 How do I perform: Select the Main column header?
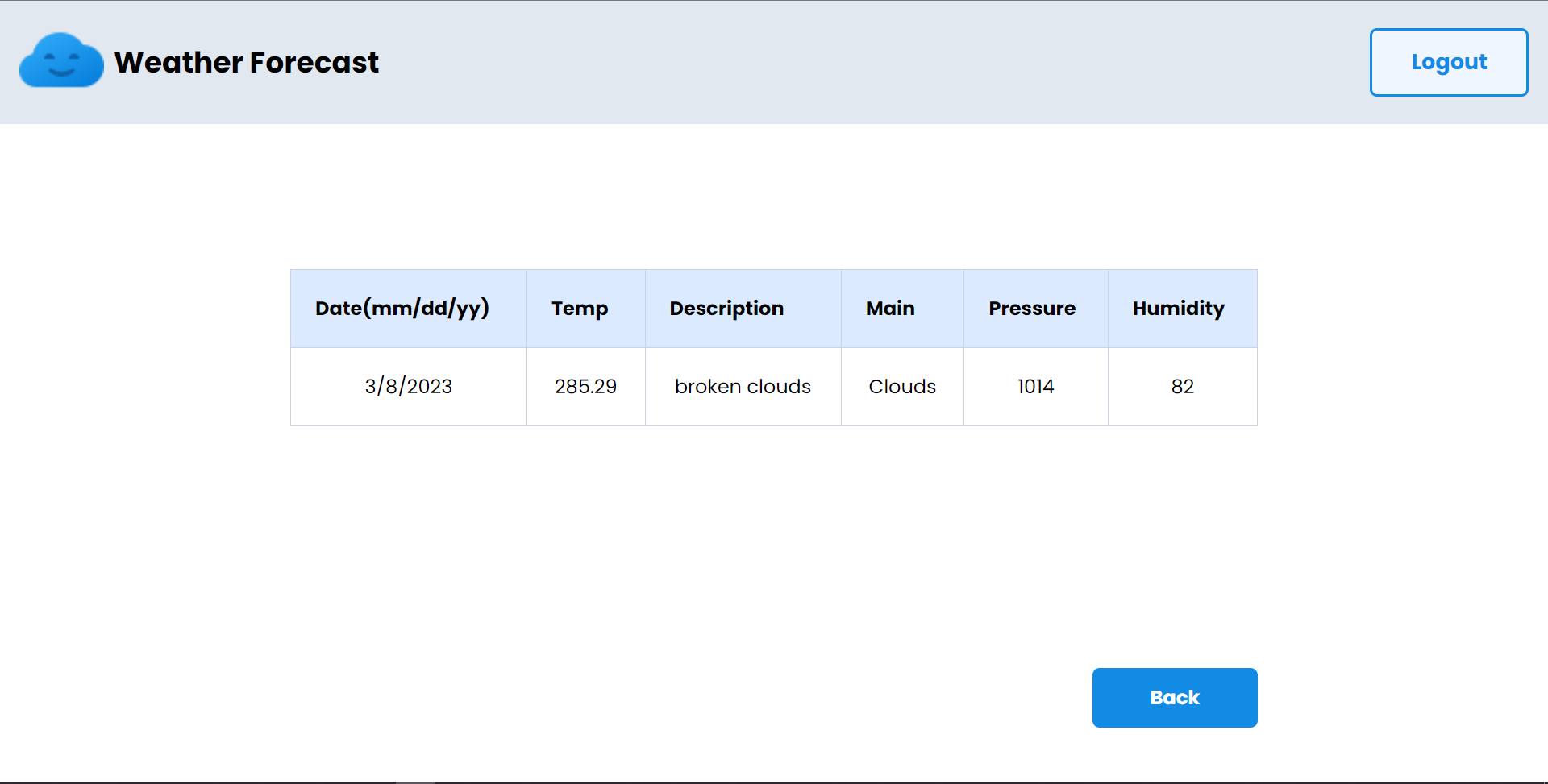(x=903, y=309)
